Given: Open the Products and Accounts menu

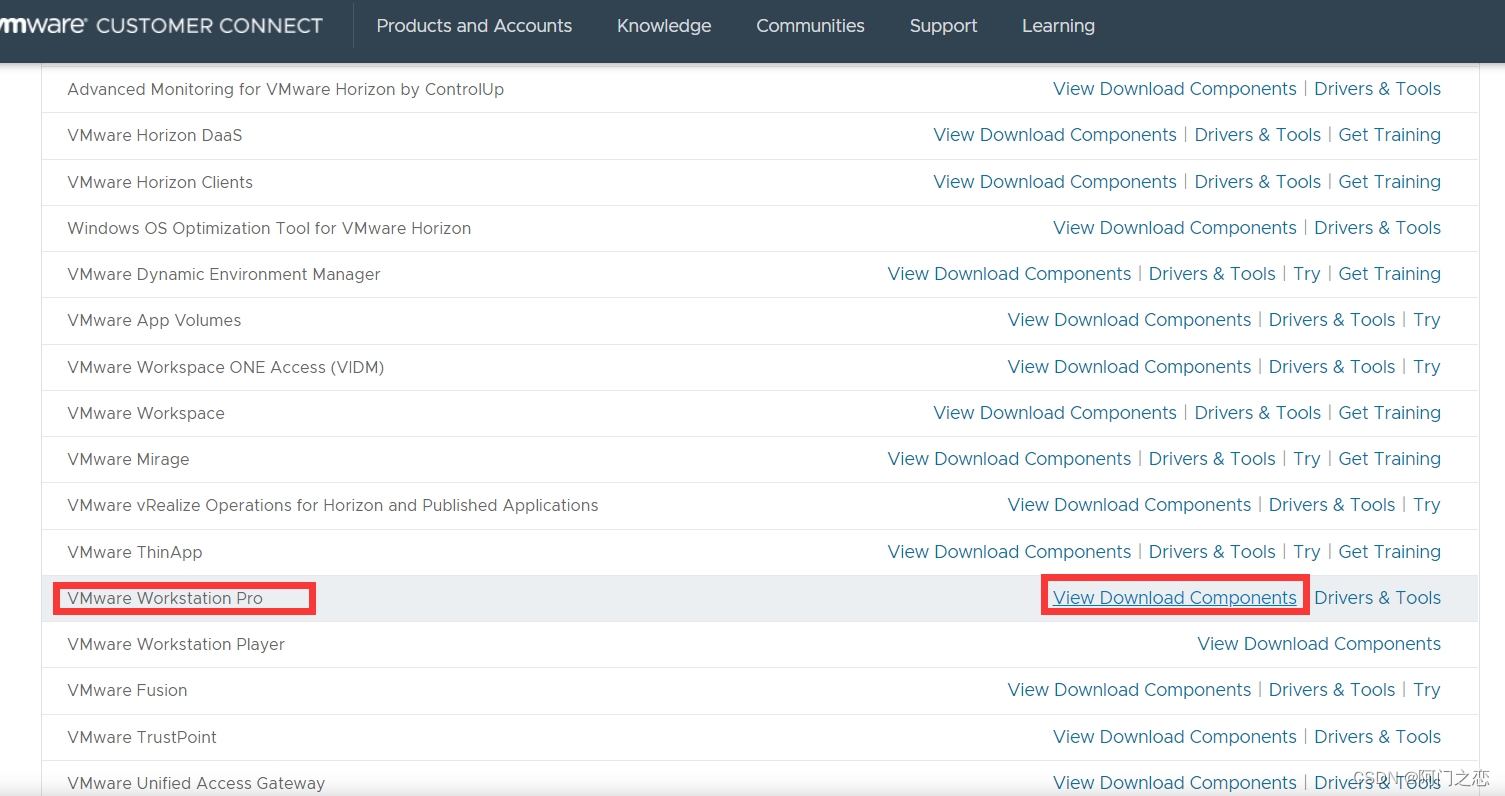Looking at the screenshot, I should (x=474, y=26).
